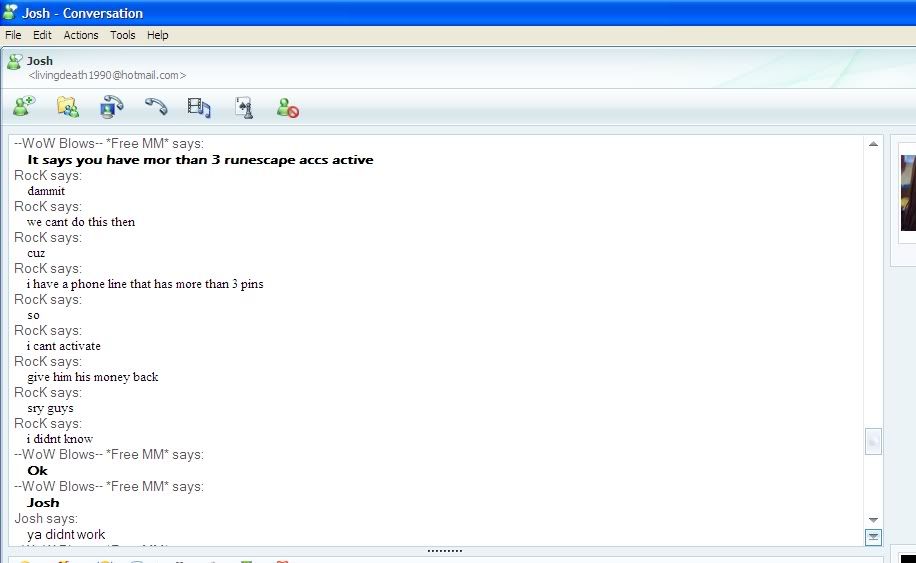Click the message 'dammit'
This screenshot has height=563, width=916.
point(46,191)
